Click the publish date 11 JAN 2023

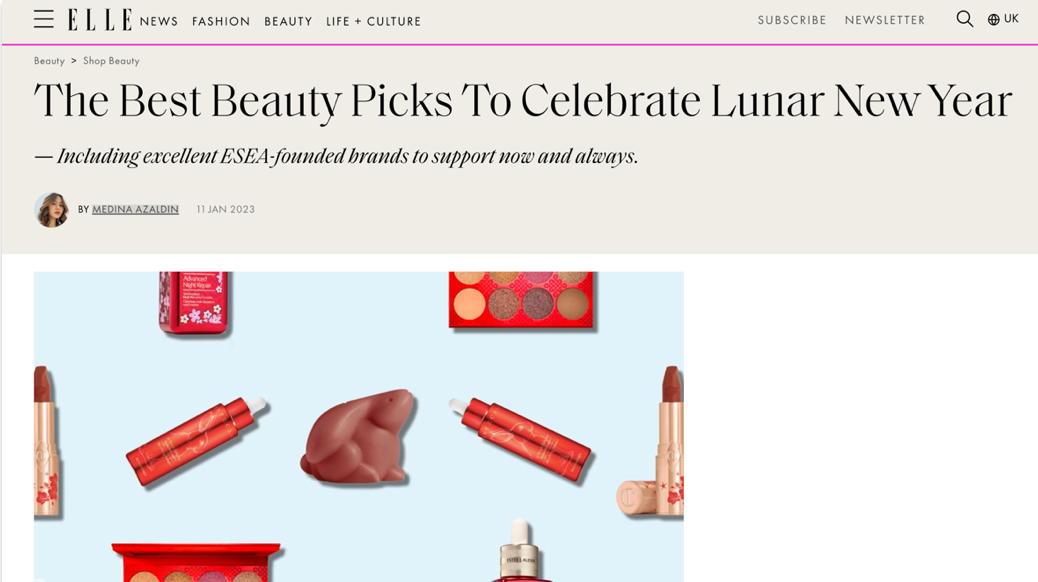[225, 209]
